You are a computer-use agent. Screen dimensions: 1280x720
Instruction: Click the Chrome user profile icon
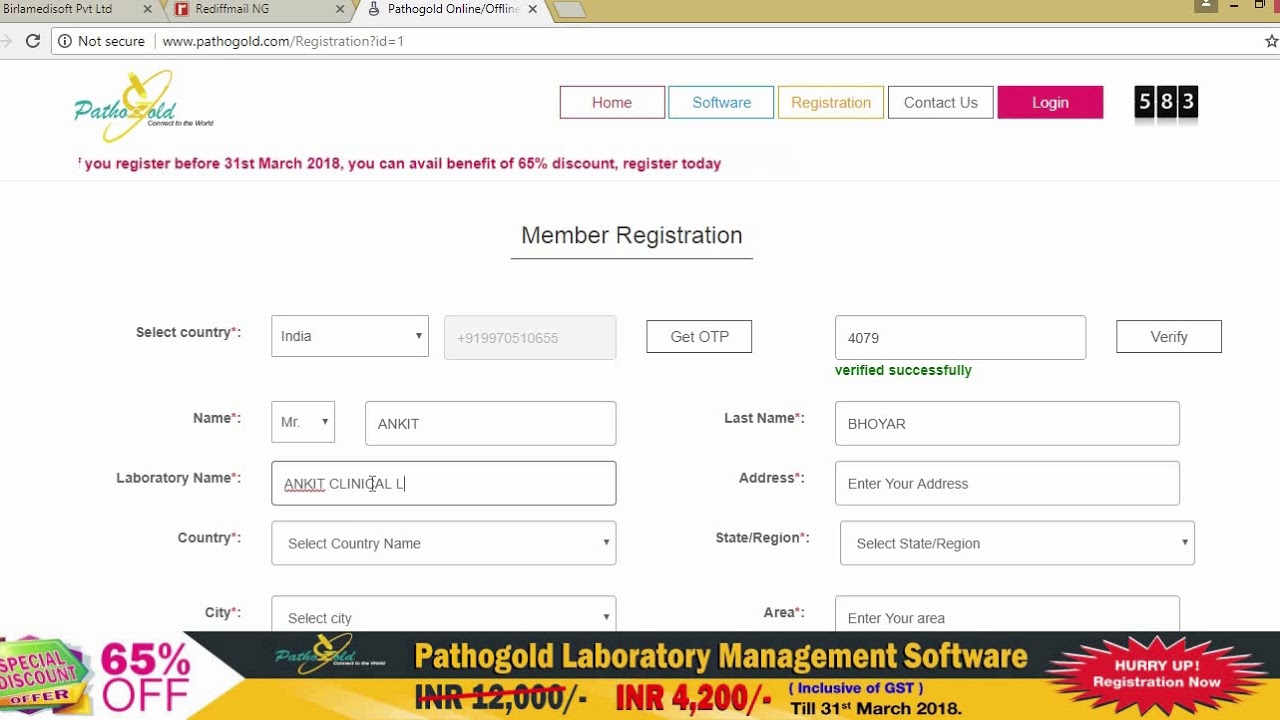coord(1206,6)
